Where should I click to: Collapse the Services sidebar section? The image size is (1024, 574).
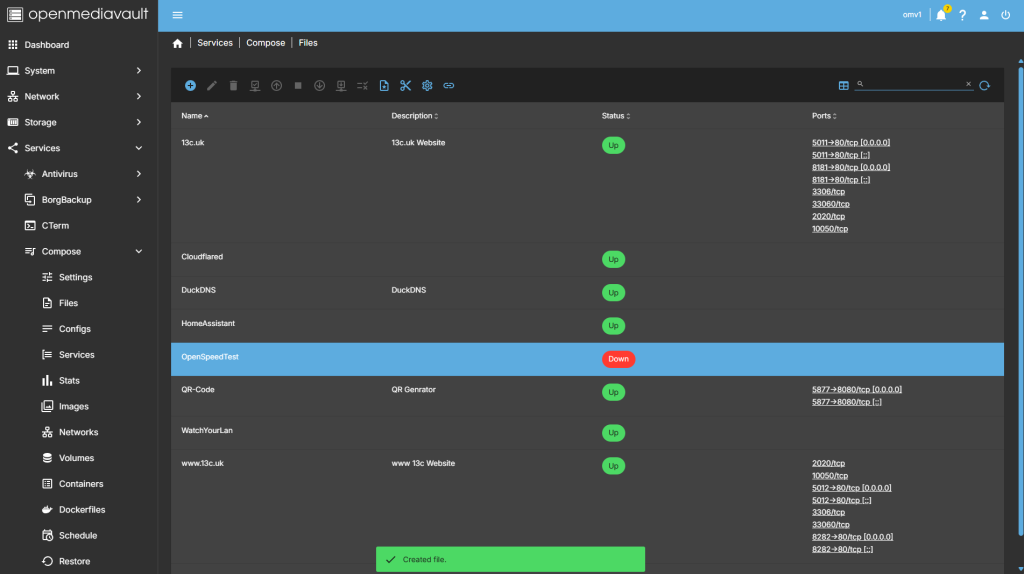[x=78, y=148]
